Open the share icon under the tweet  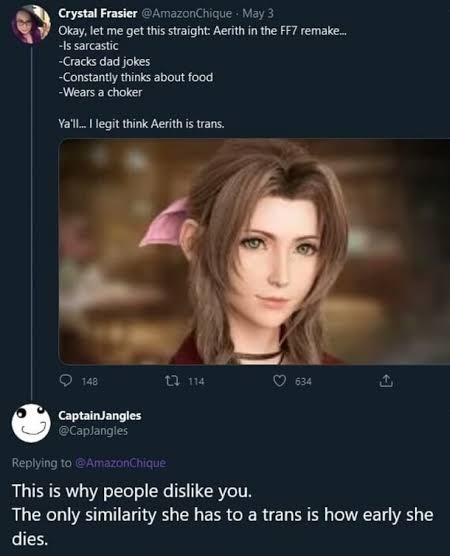click(x=386, y=381)
